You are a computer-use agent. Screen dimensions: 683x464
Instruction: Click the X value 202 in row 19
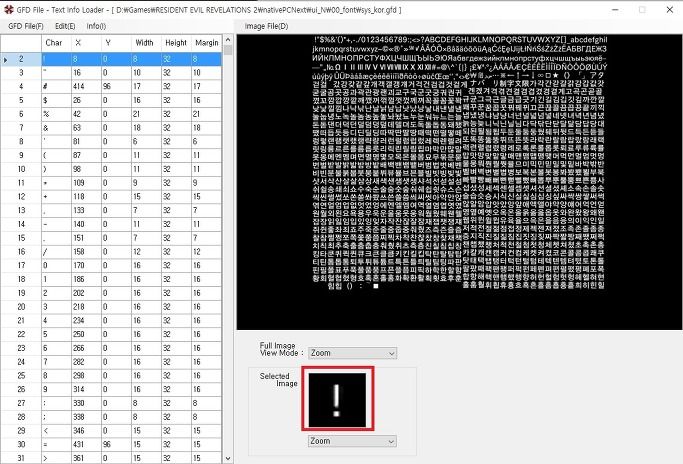tap(86, 293)
